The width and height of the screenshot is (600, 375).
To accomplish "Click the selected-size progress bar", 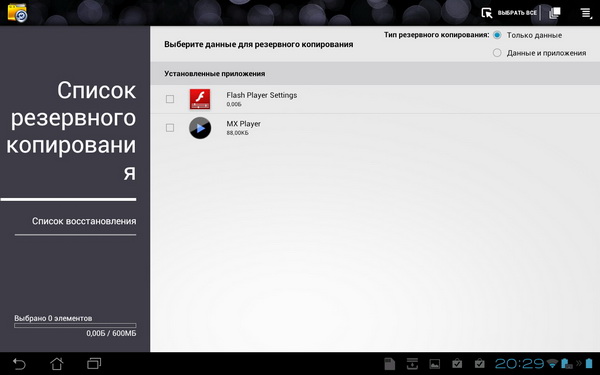I will 75,326.
